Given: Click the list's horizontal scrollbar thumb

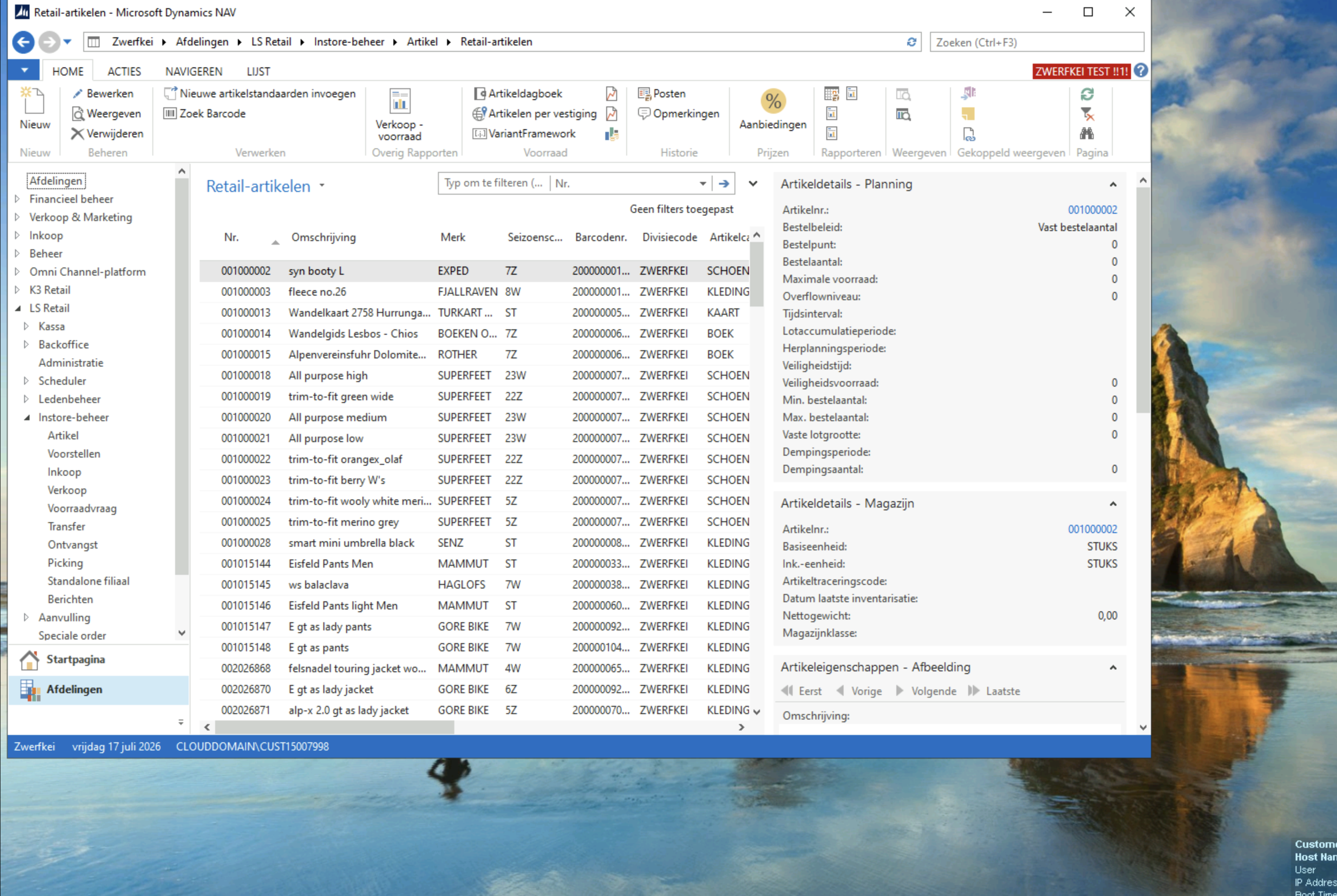Looking at the screenshot, I should 334,727.
